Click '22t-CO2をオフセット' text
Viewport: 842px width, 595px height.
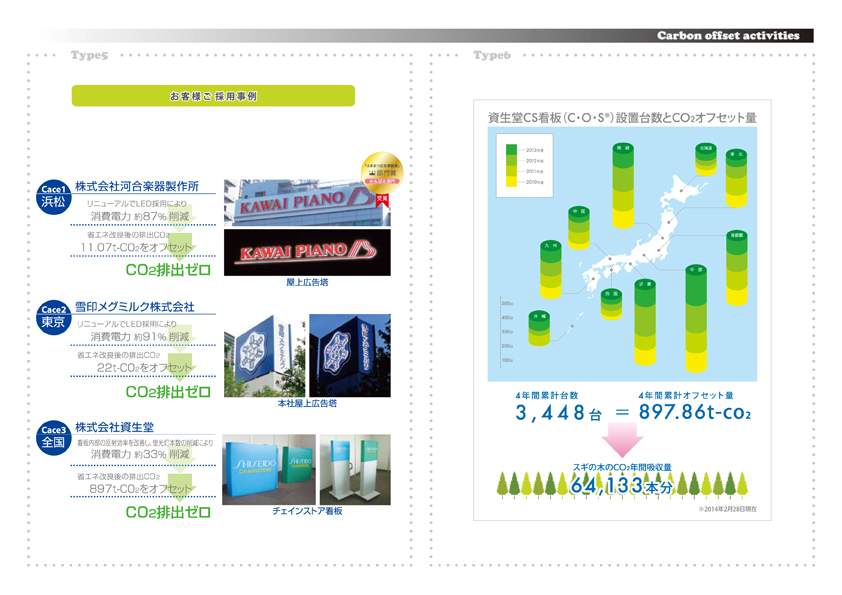click(144, 367)
